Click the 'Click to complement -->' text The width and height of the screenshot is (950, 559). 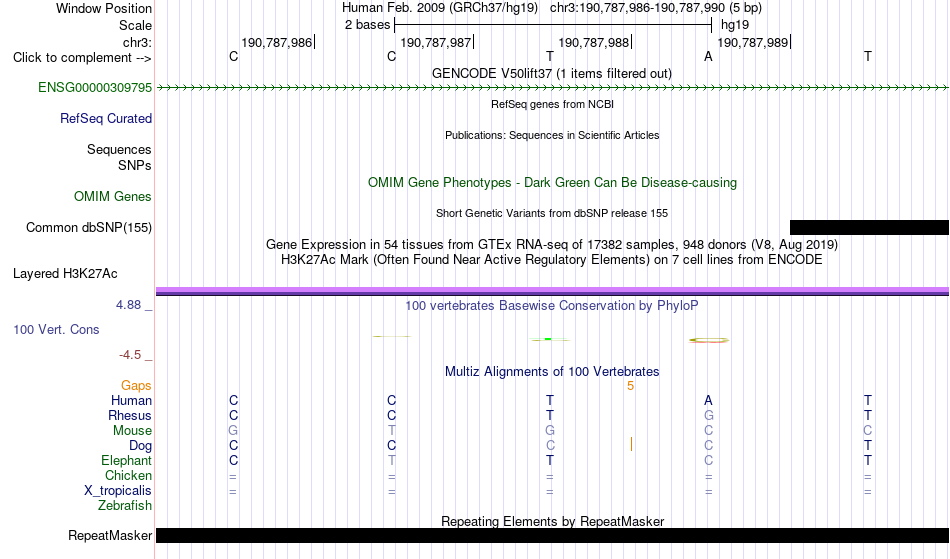(x=82, y=58)
